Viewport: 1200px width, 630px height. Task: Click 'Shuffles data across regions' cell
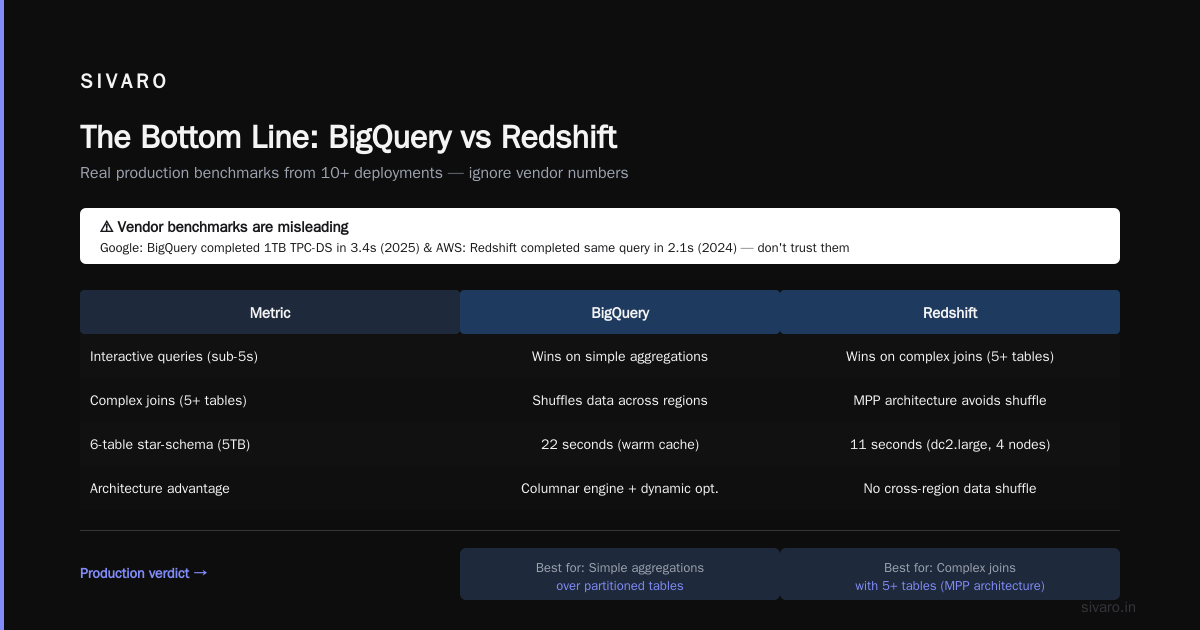(x=620, y=400)
